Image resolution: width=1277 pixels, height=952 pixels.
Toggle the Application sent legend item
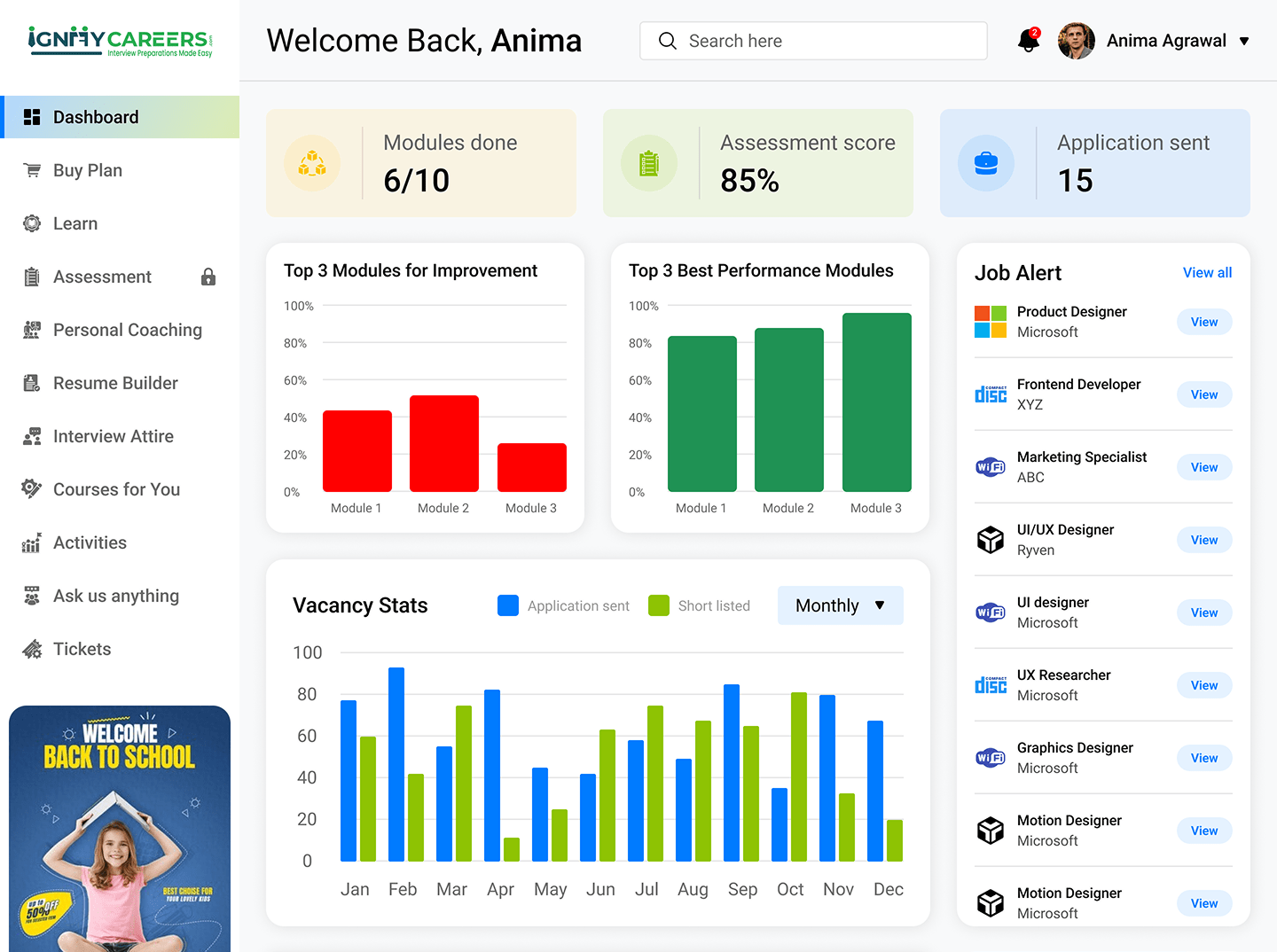point(564,605)
